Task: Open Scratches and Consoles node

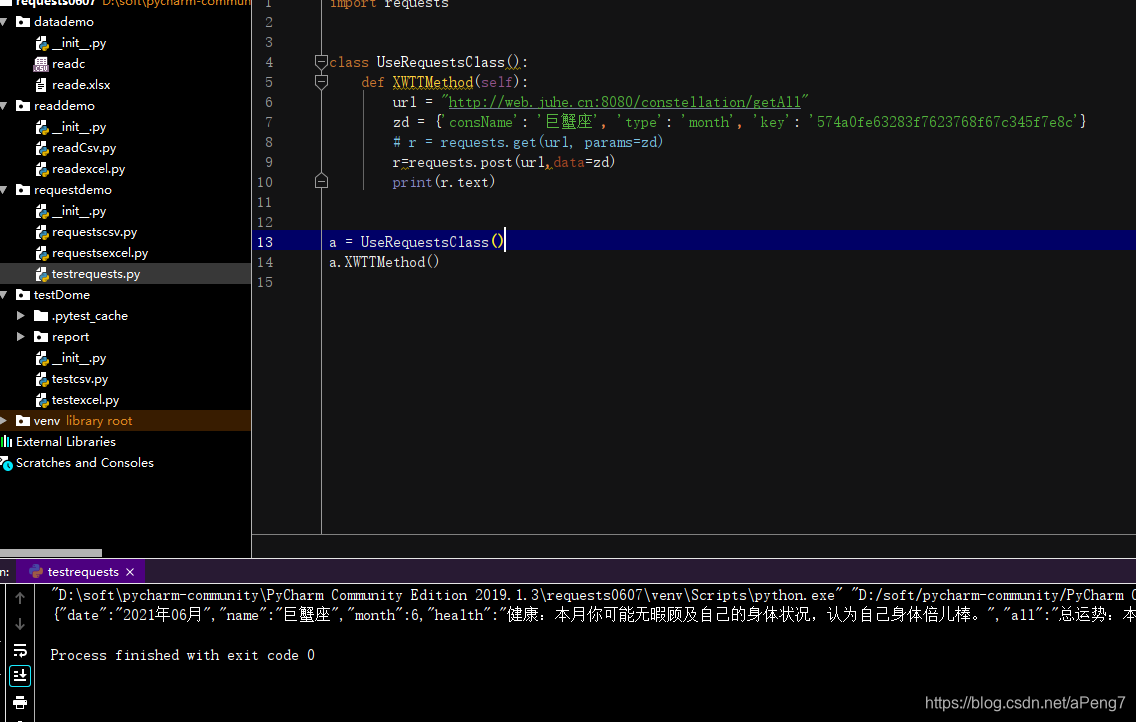Action: pos(85,463)
